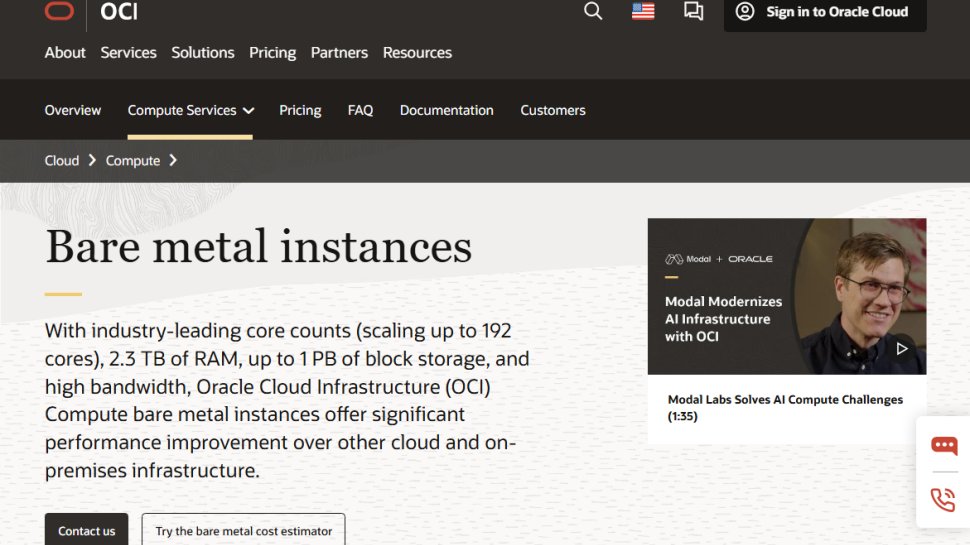Open the red live chat icon

(x=944, y=445)
